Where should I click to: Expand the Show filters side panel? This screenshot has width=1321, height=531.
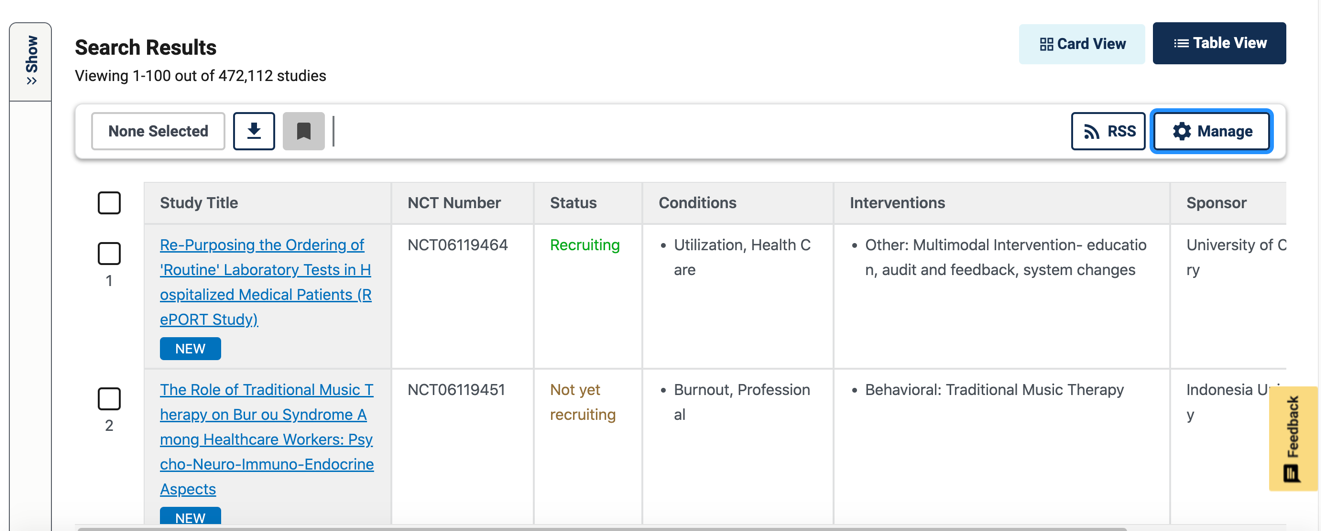point(31,61)
